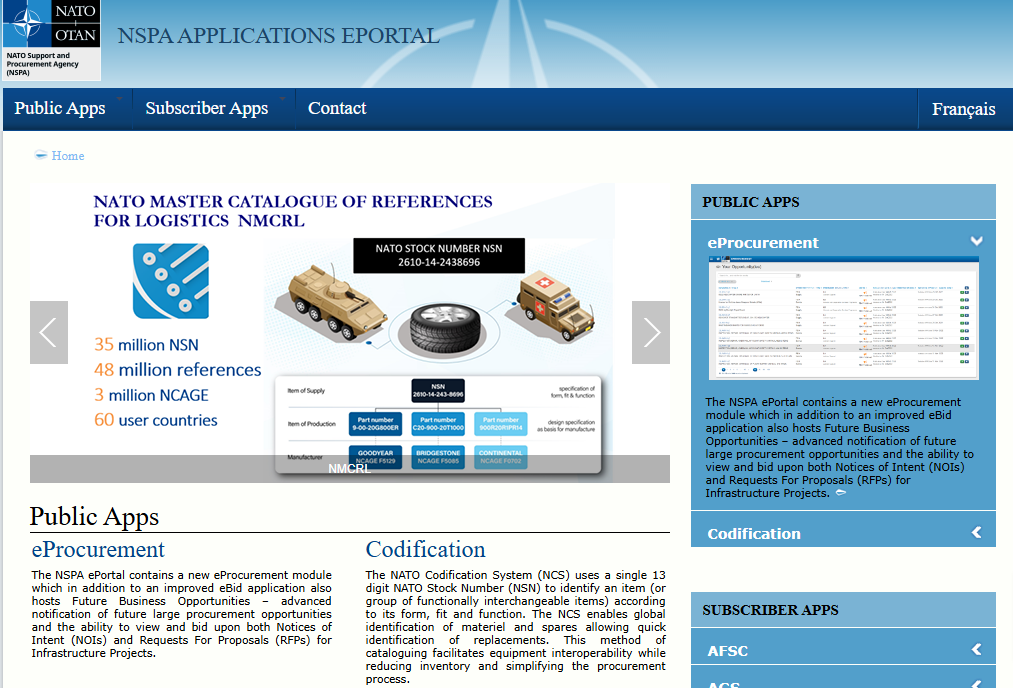Expand the AFSC subscriber section
This screenshot has height=688, width=1013.
(x=976, y=649)
